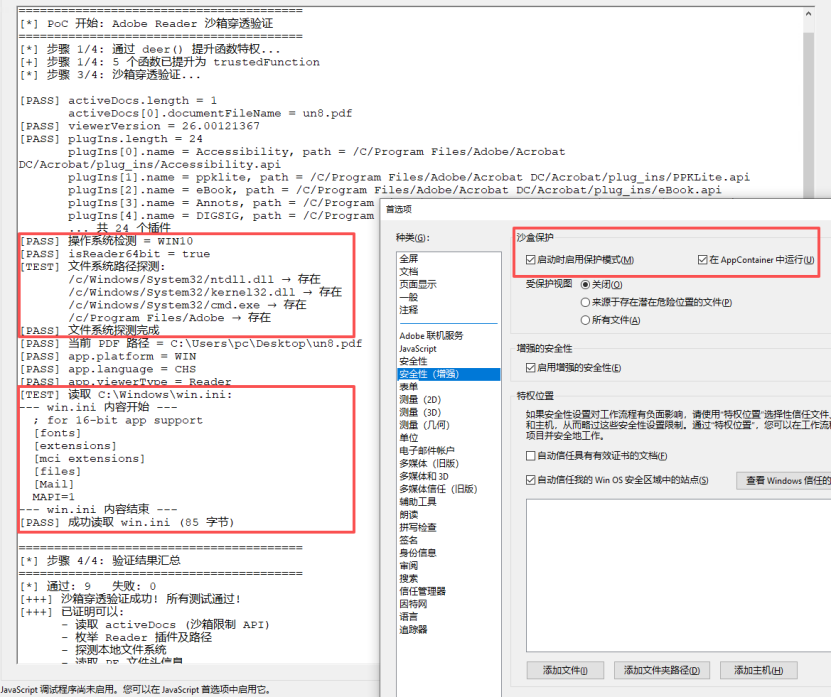Select 搜索 category

409,578
